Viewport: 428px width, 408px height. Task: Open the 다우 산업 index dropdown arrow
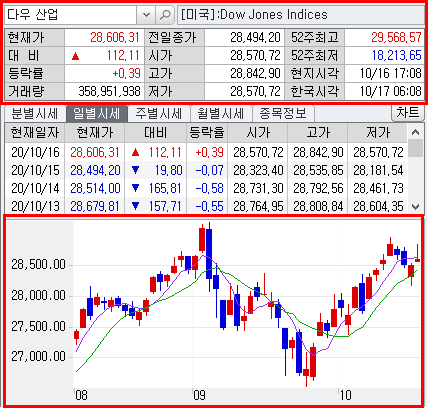(146, 15)
